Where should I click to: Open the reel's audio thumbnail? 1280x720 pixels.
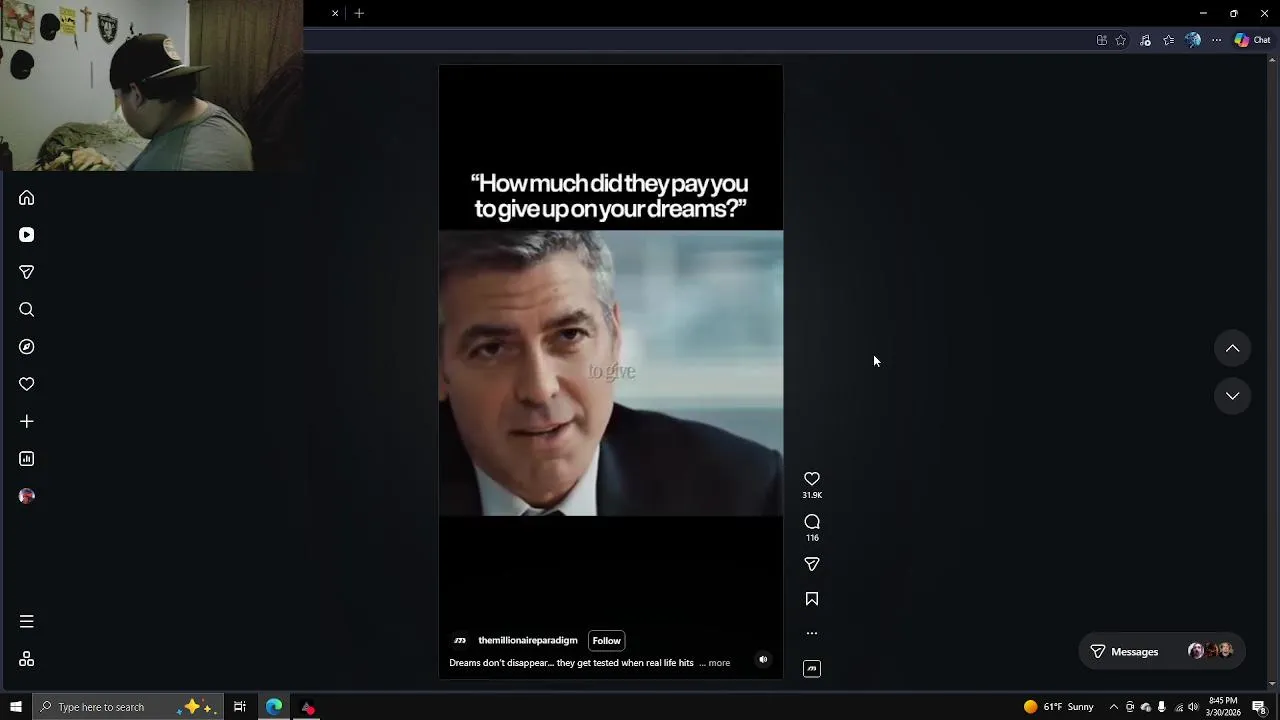[x=812, y=669]
